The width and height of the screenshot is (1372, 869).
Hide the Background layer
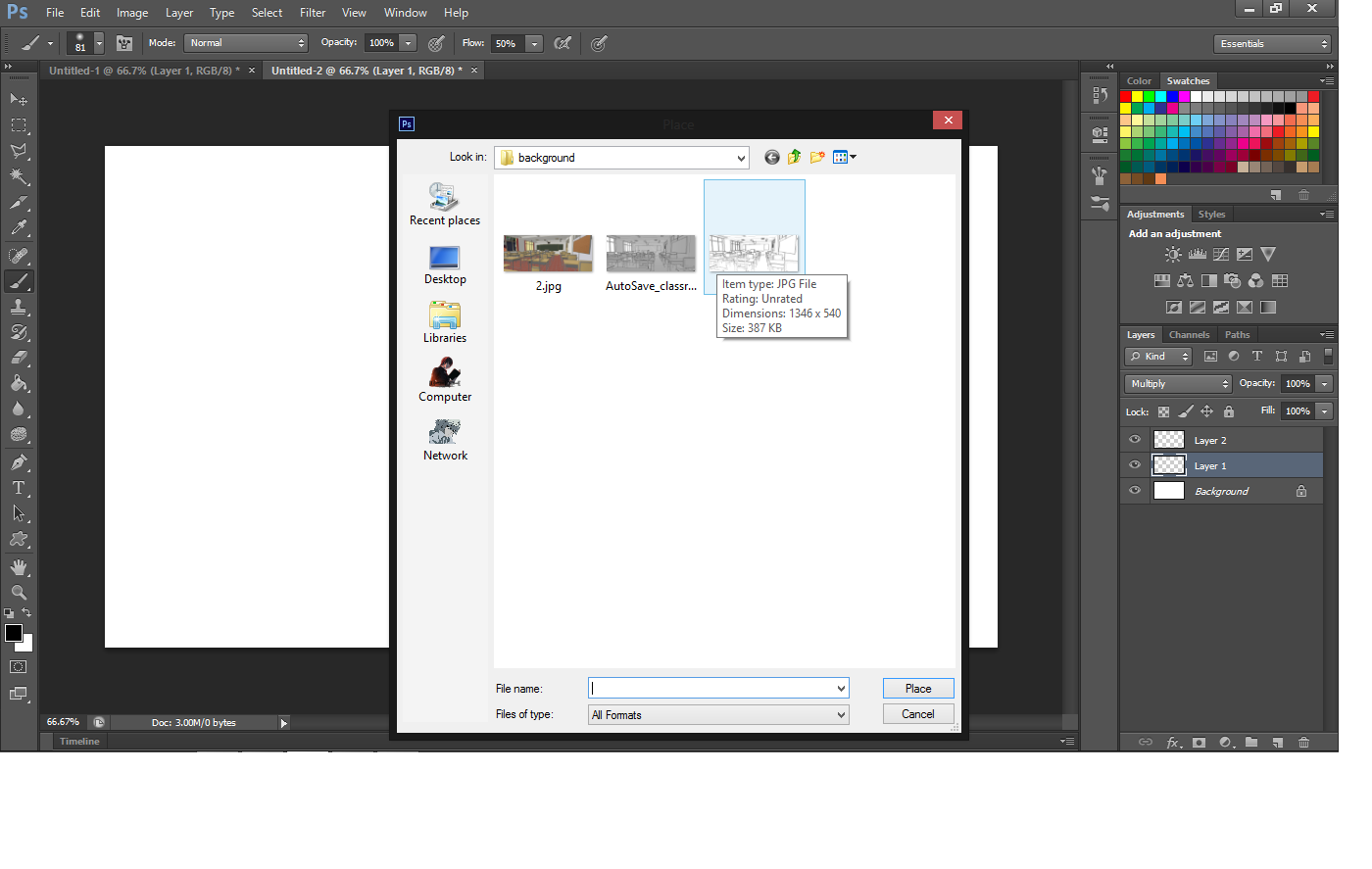click(1134, 490)
